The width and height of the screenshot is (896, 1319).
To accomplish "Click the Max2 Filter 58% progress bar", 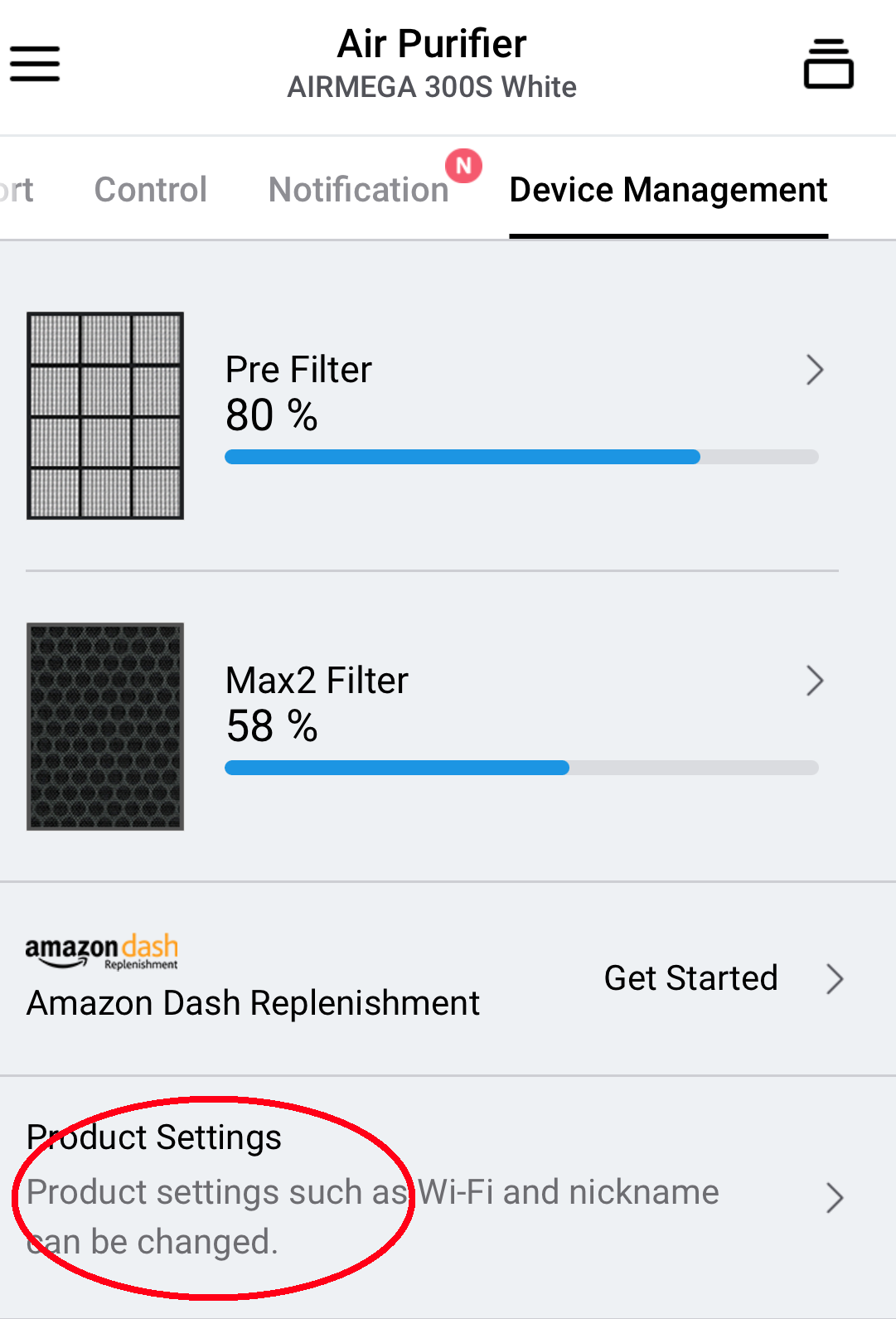I will click(x=521, y=768).
